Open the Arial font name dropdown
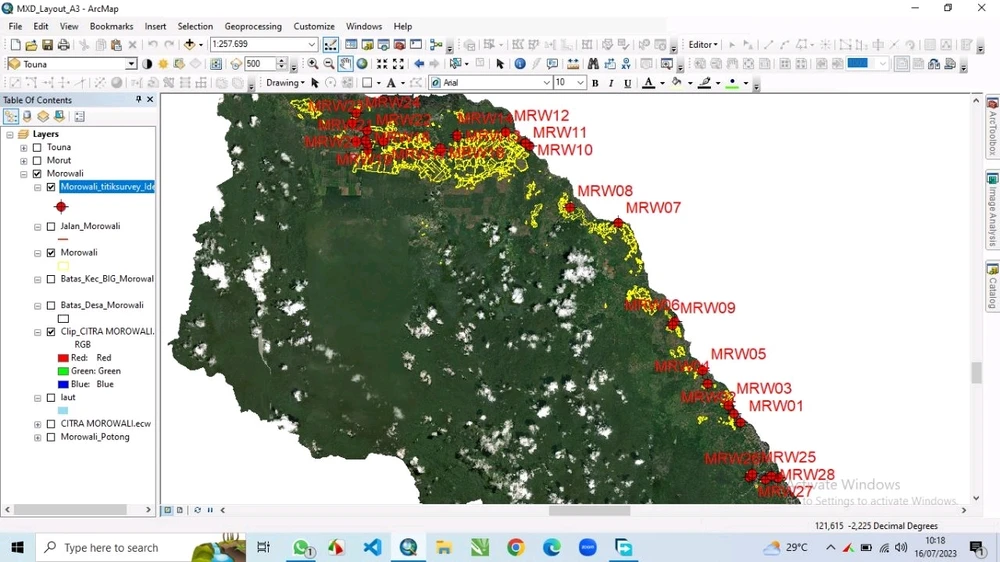Image resolution: width=1000 pixels, height=562 pixels. click(546, 83)
